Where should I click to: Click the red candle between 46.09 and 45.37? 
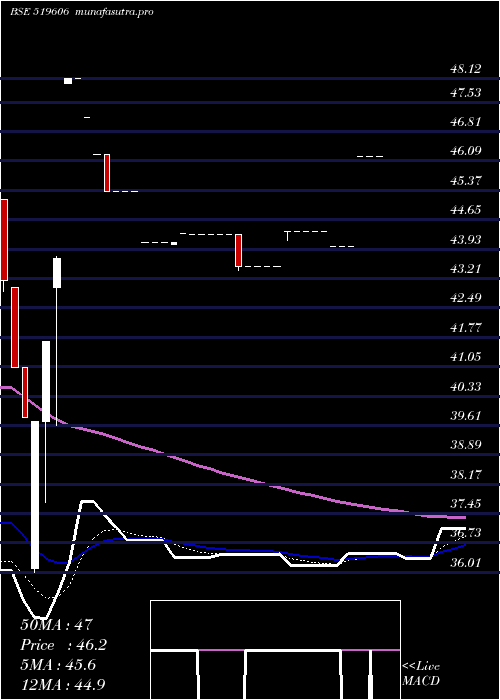(x=107, y=173)
